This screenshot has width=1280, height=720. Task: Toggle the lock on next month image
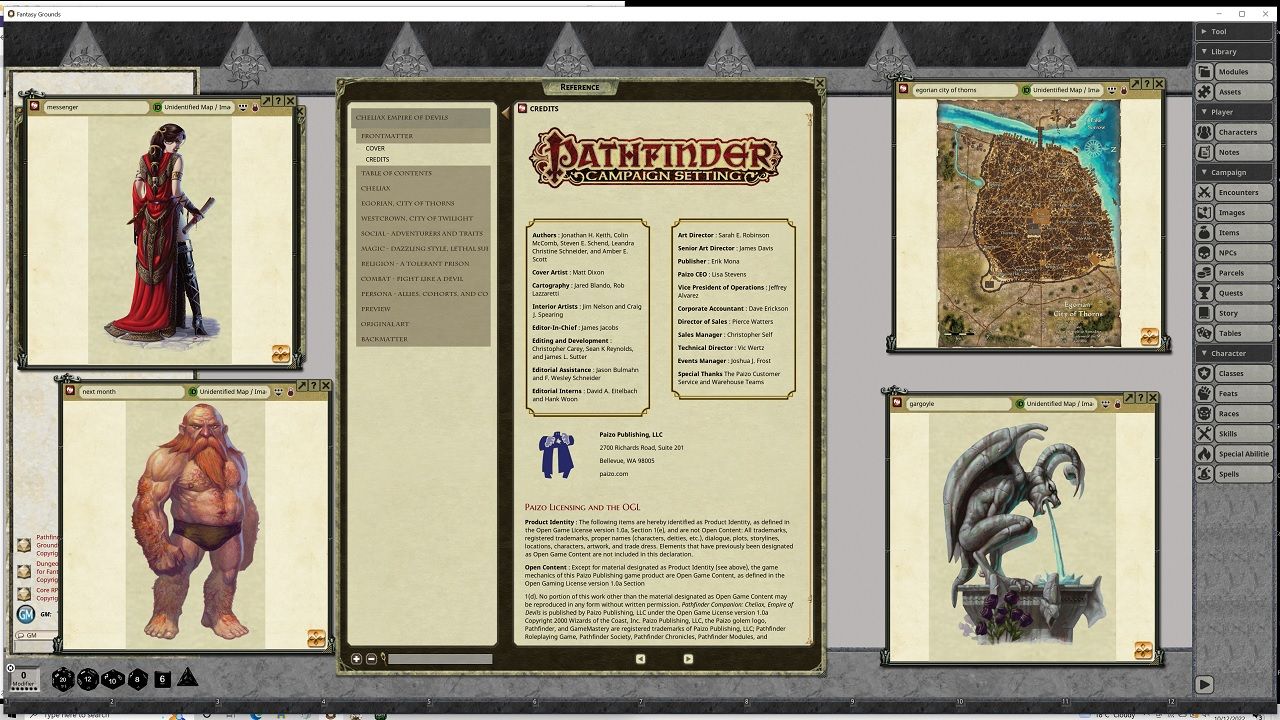[x=291, y=392]
